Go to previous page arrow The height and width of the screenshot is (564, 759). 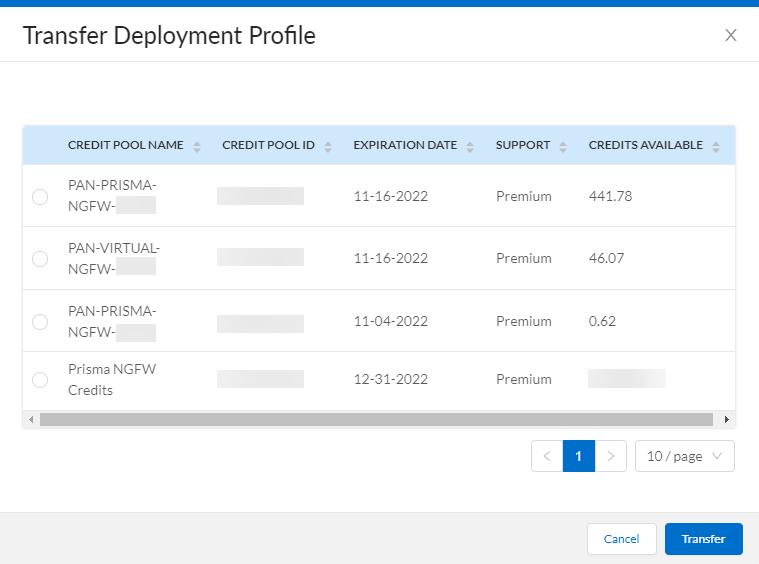547,456
